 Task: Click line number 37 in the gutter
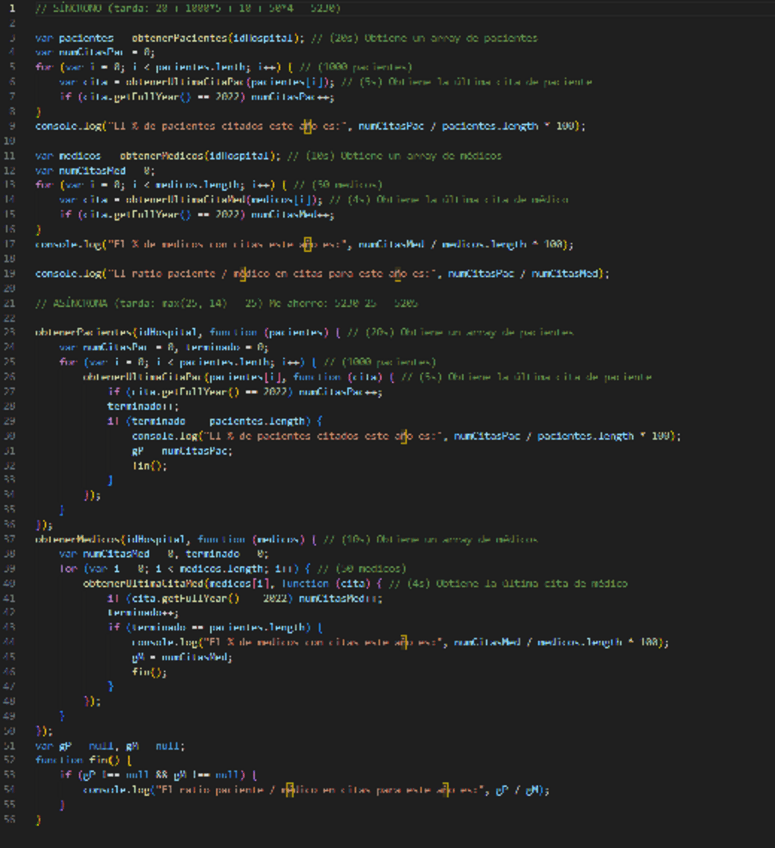tap(11, 538)
